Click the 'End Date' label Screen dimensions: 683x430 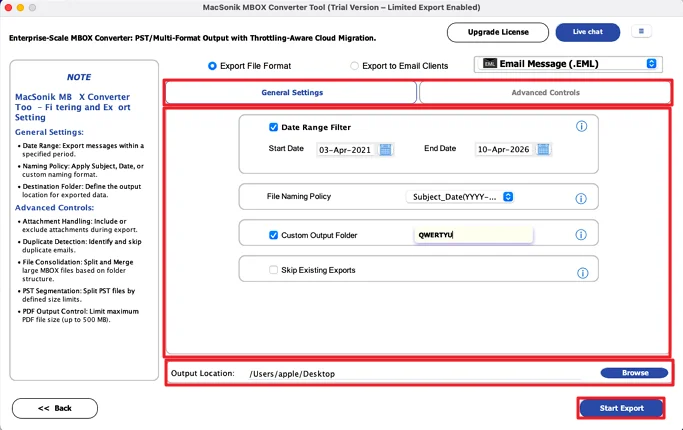(440, 149)
